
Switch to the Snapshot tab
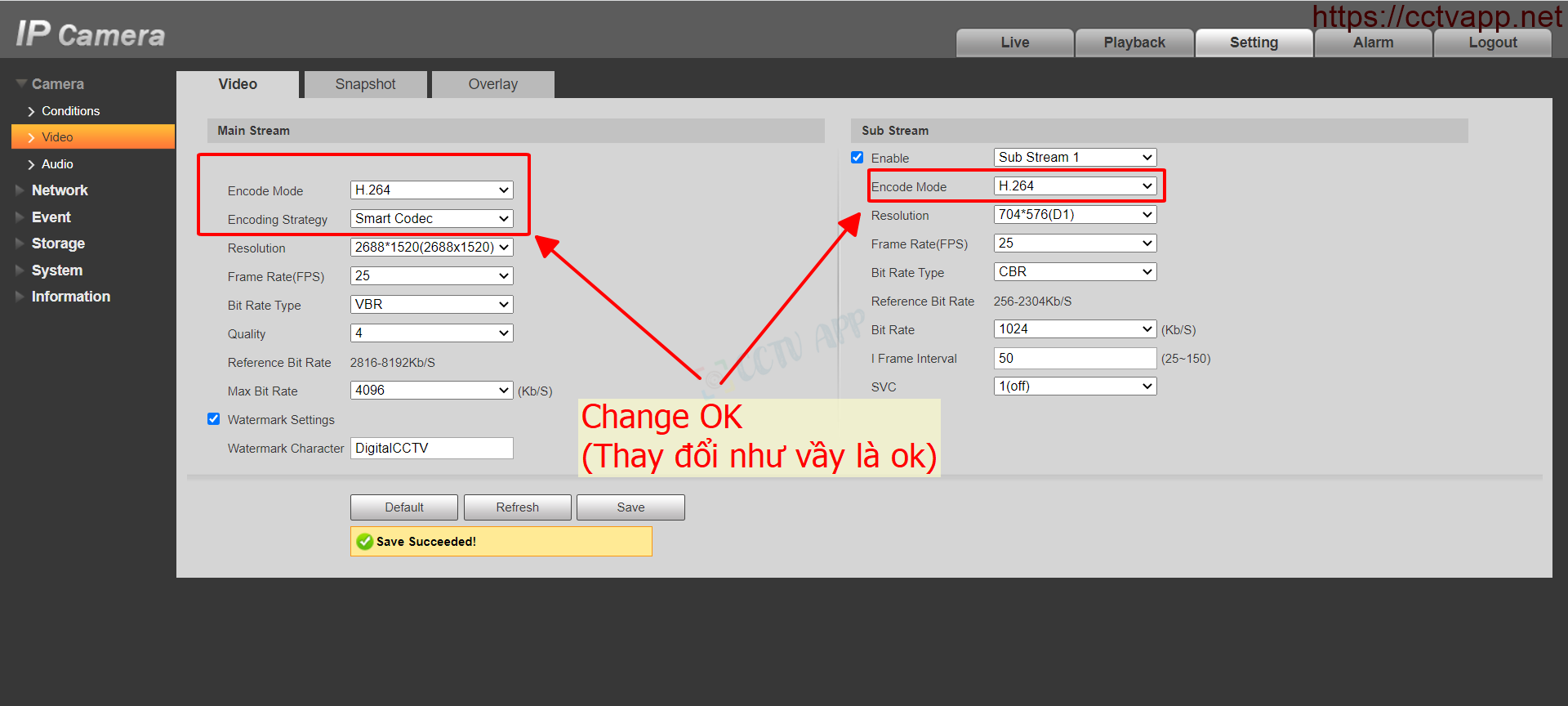tap(365, 84)
